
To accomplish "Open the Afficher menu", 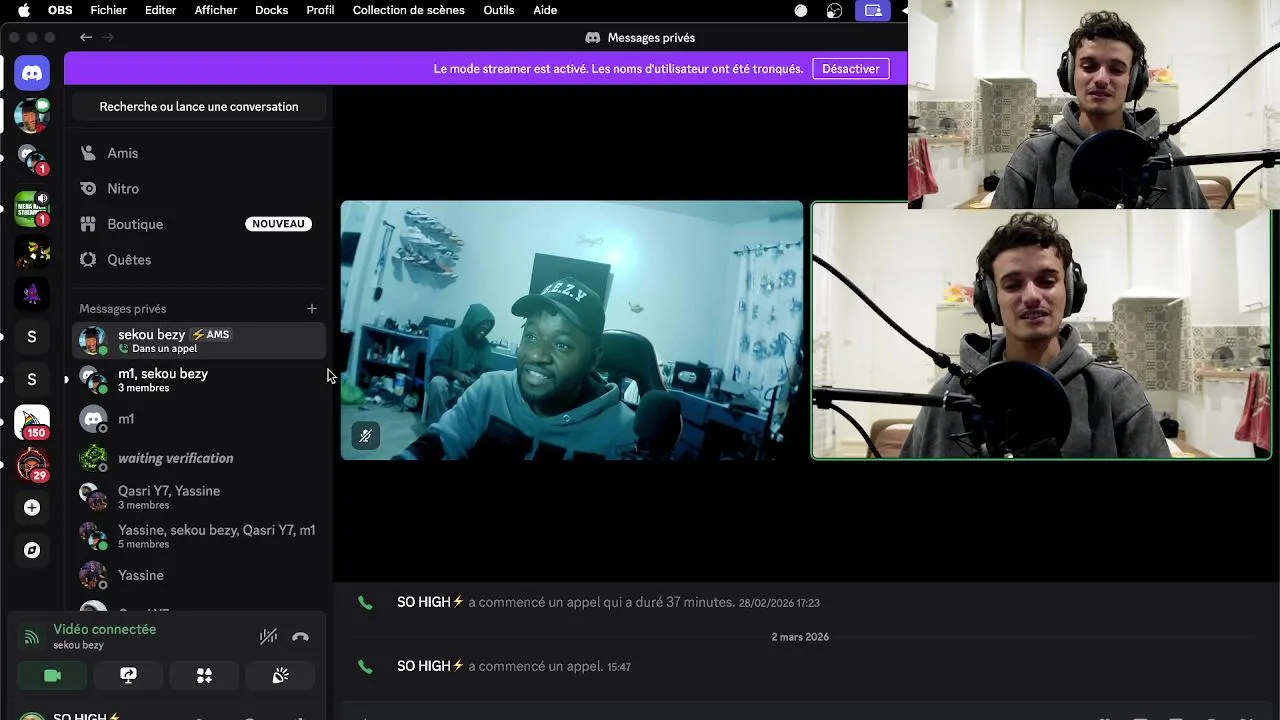I will [216, 10].
